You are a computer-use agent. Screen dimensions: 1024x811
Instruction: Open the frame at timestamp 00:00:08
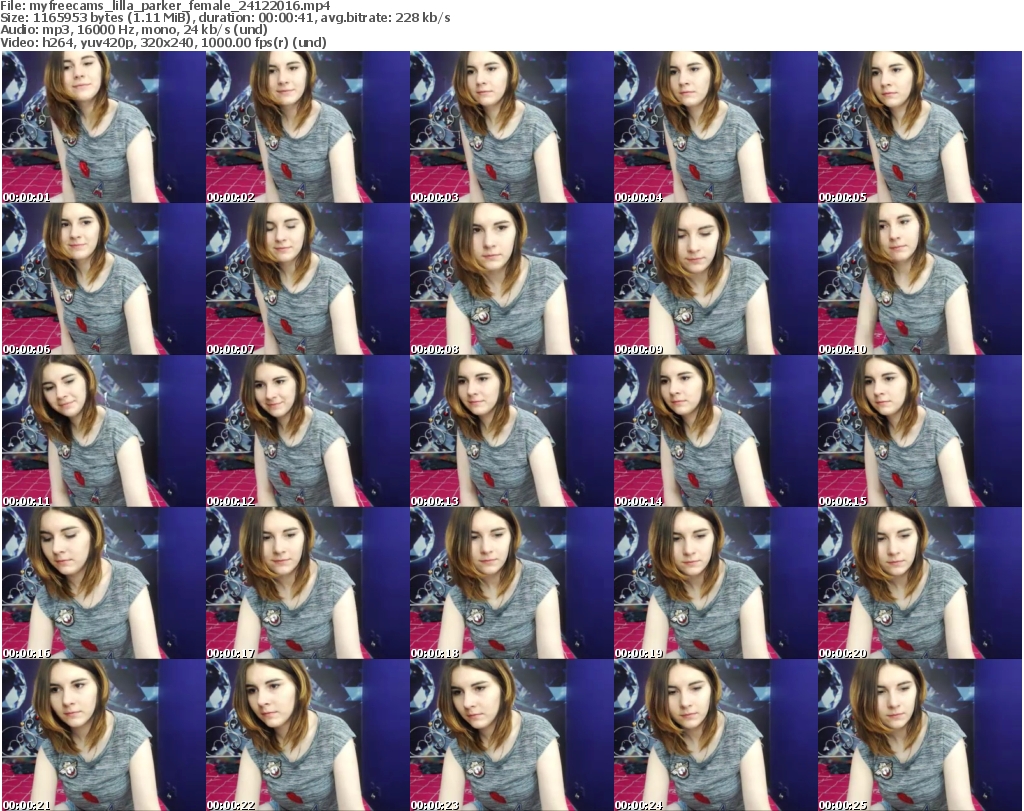click(x=511, y=279)
